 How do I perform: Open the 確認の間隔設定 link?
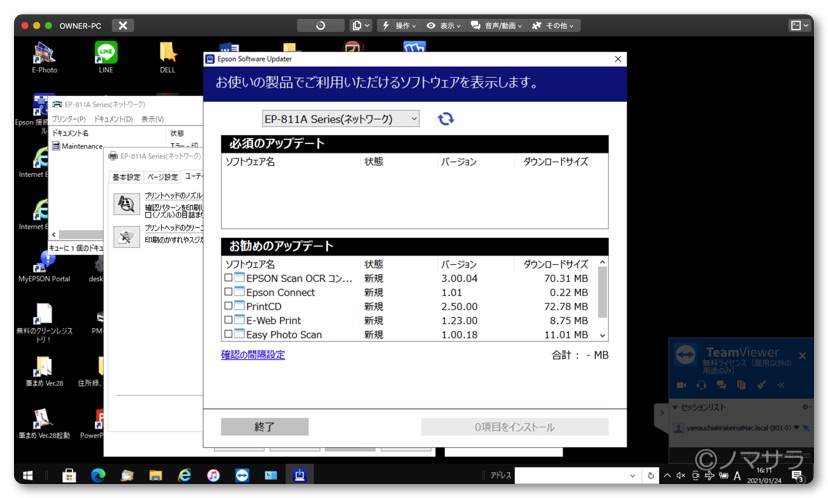pos(253,355)
